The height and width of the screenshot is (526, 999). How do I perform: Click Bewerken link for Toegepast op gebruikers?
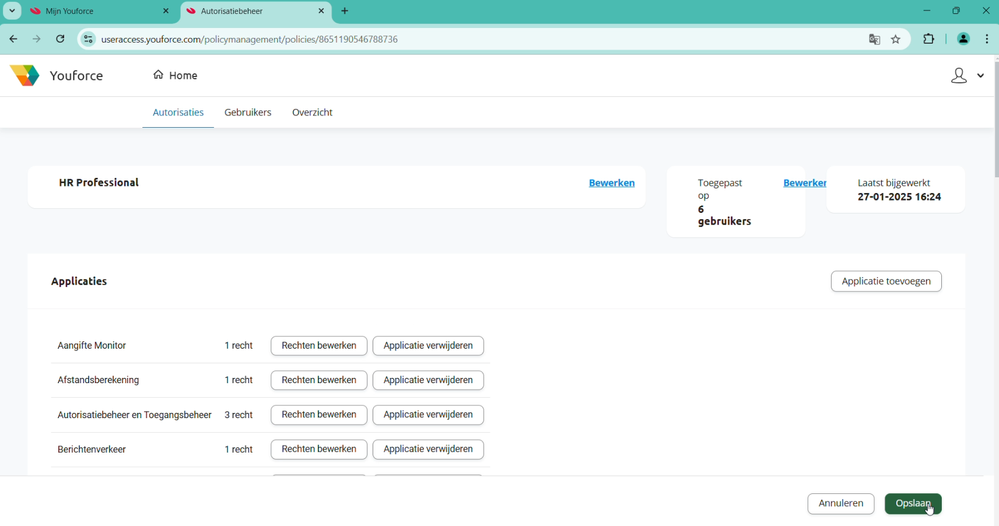coord(805,183)
